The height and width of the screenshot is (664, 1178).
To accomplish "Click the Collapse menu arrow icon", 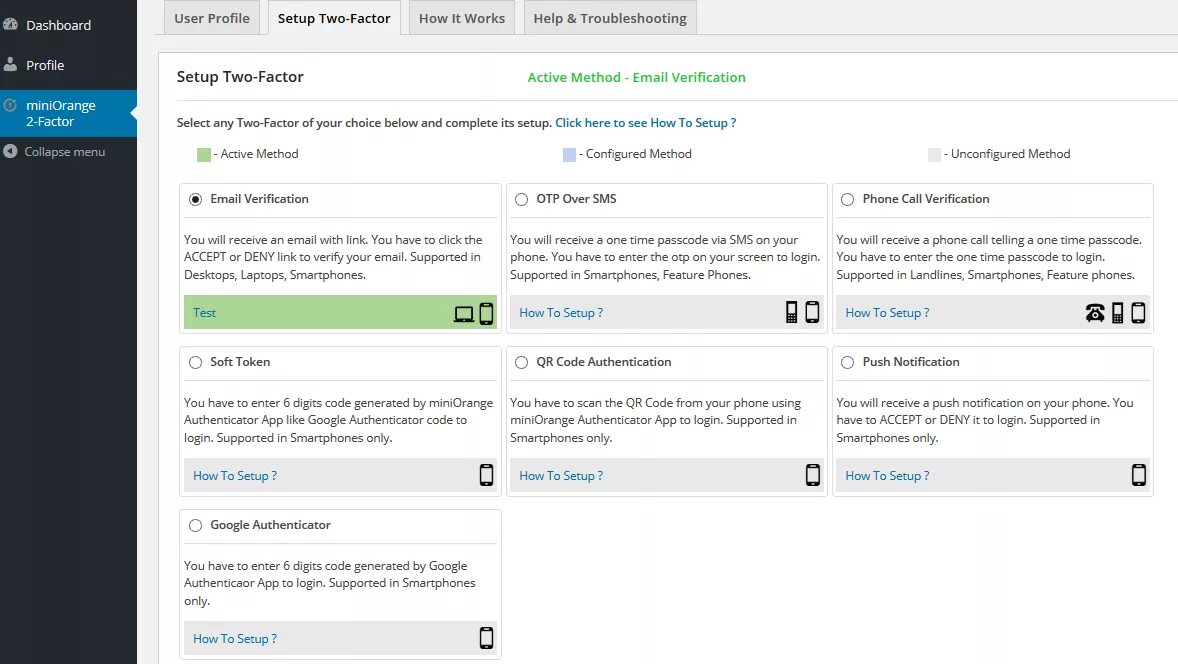I will point(10,152).
